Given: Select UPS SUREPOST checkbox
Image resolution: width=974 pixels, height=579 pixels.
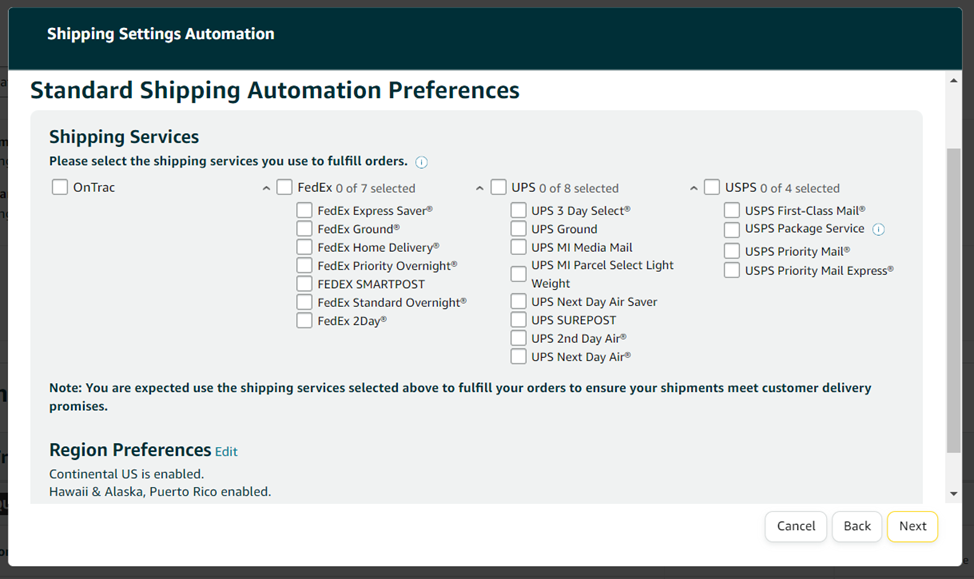Looking at the screenshot, I should (x=518, y=320).
